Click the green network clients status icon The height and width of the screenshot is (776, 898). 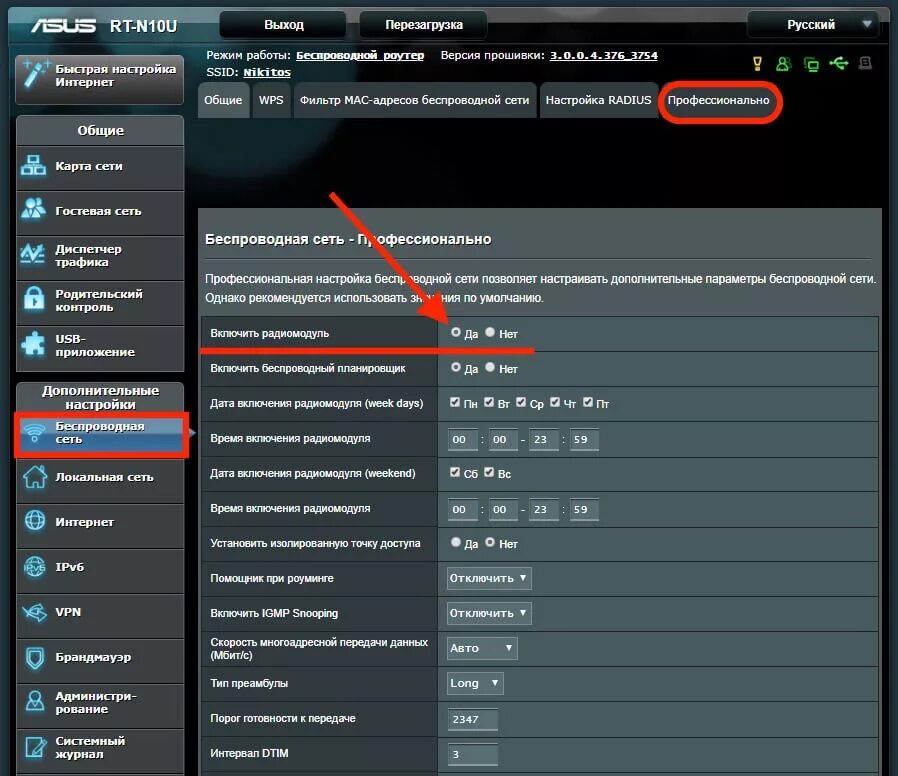click(x=811, y=64)
